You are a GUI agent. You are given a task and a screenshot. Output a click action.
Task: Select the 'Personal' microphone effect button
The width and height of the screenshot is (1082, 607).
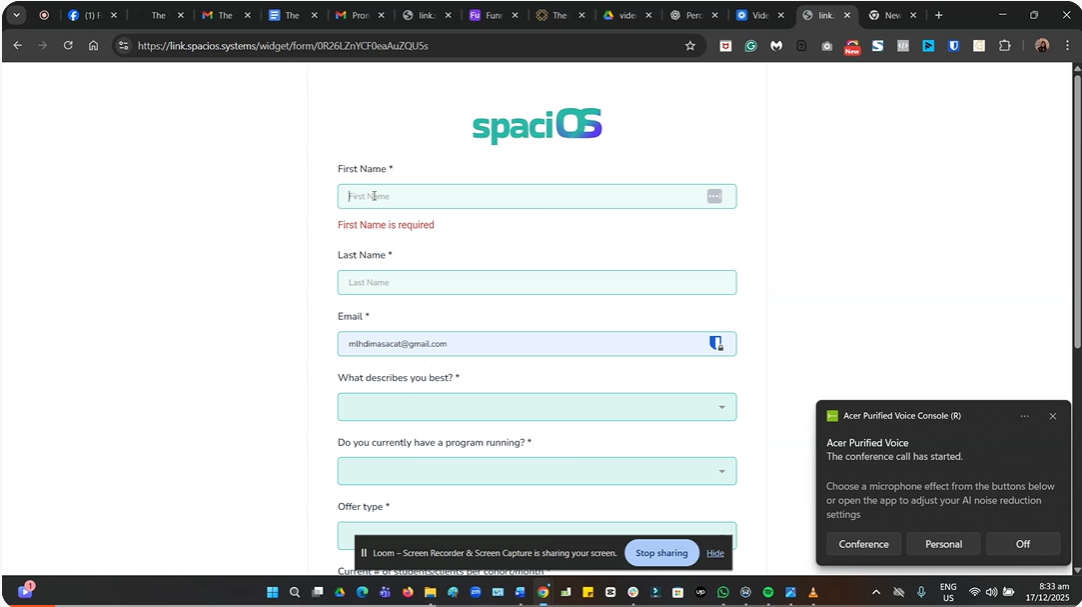coord(943,544)
